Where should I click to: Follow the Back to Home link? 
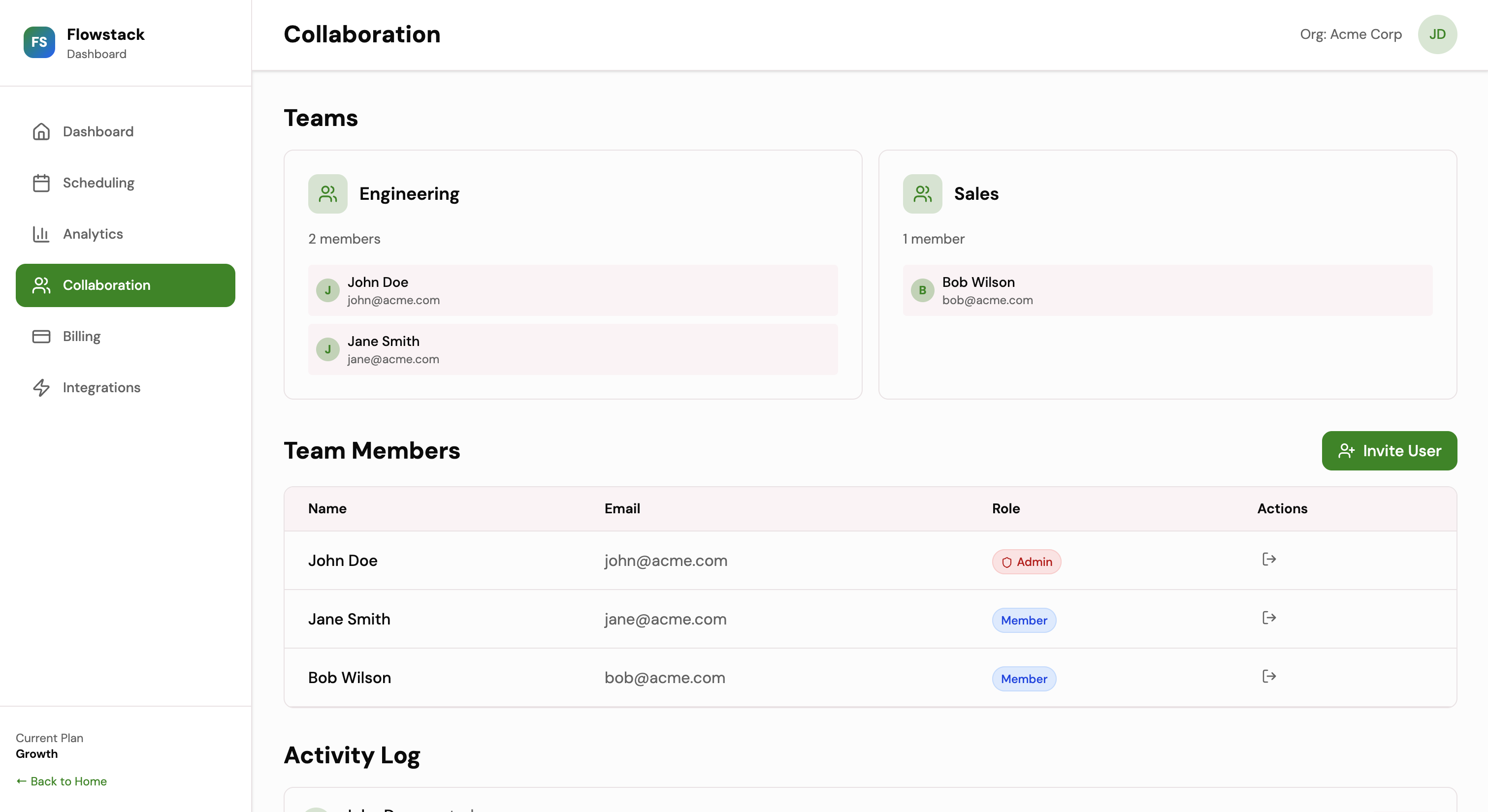tap(61, 781)
